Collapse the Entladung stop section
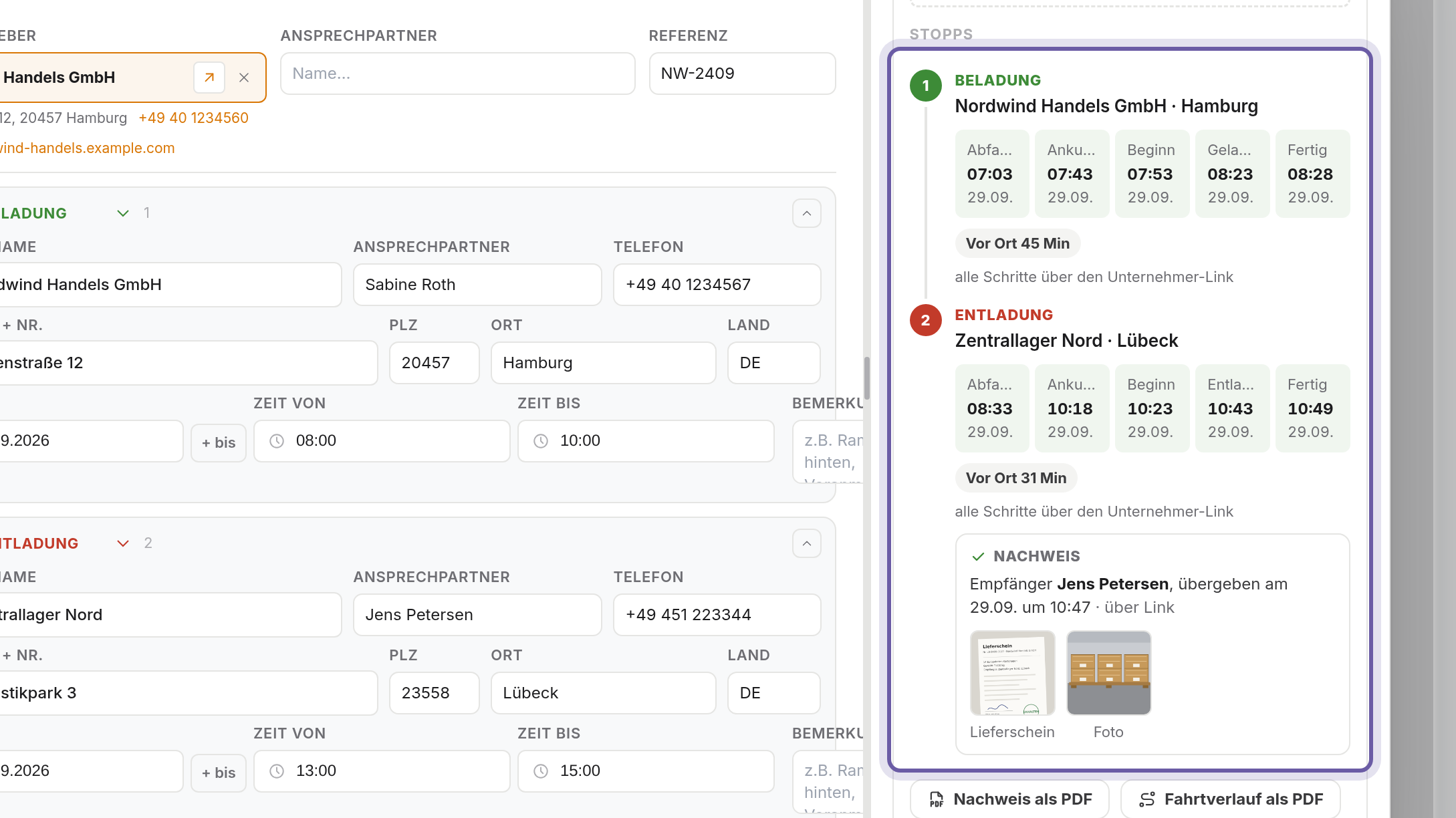The width and height of the screenshot is (1456, 818). (807, 543)
